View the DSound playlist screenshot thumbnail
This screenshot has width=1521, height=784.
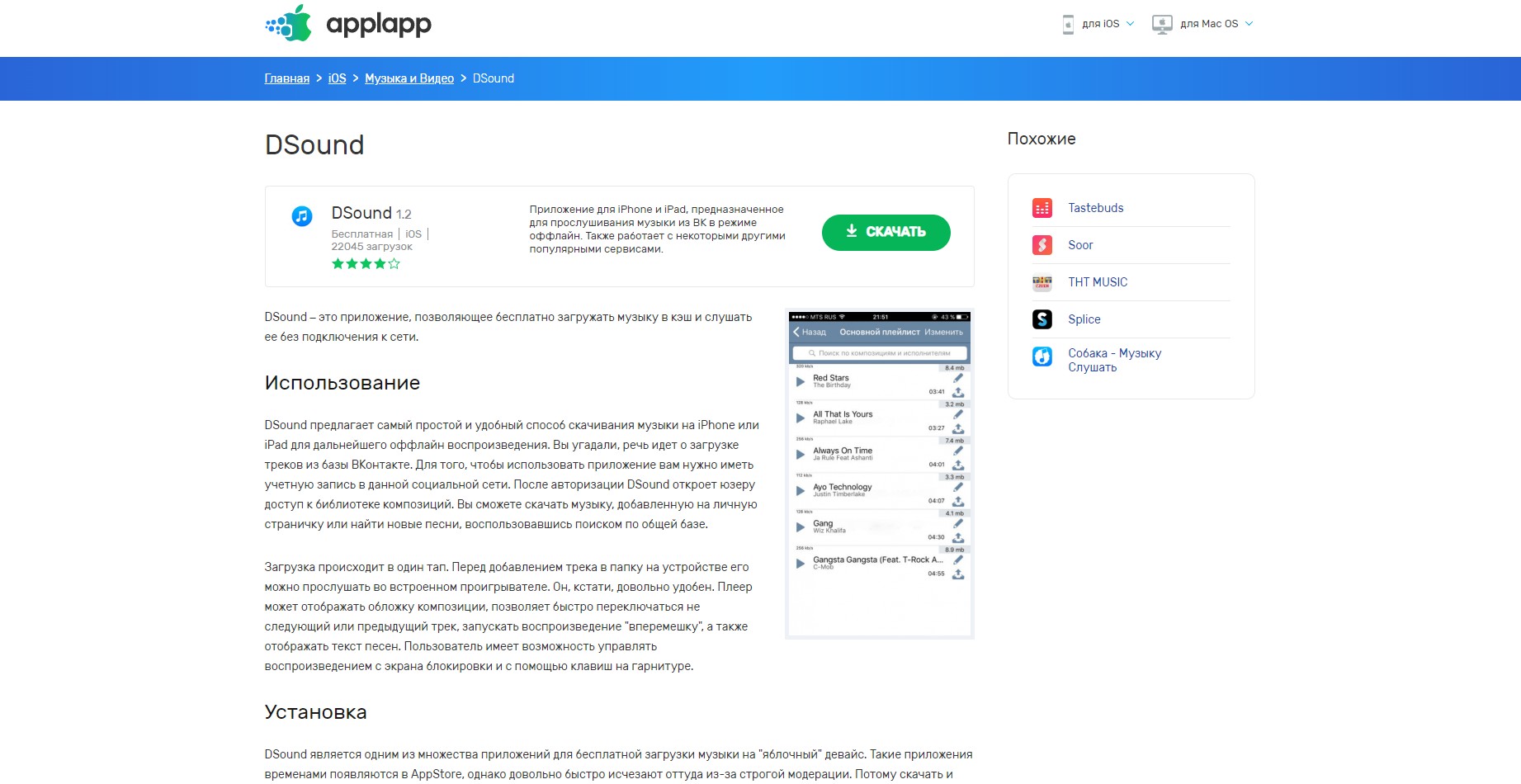click(x=880, y=474)
